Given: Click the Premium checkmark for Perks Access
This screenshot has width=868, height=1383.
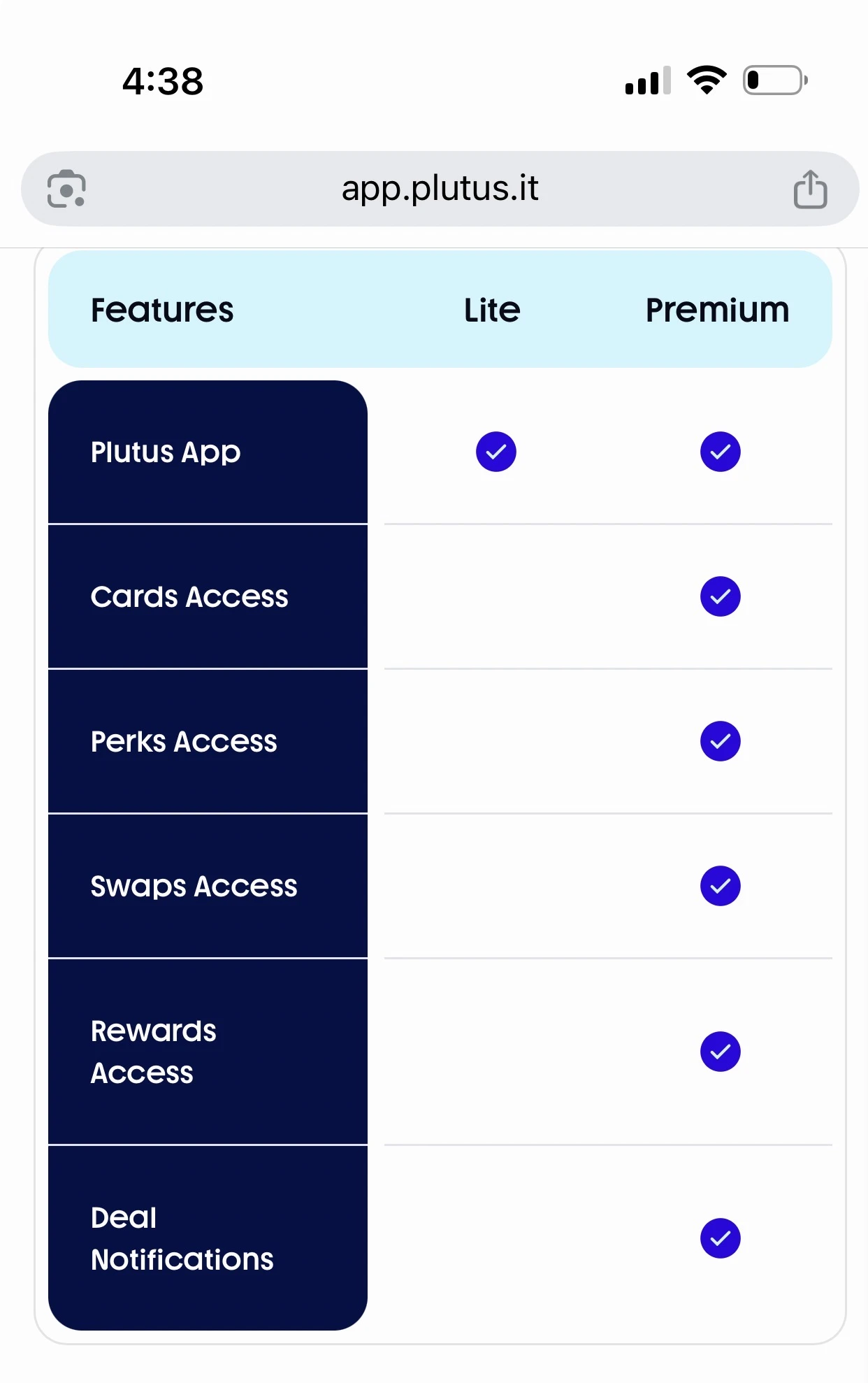Looking at the screenshot, I should click(x=720, y=741).
